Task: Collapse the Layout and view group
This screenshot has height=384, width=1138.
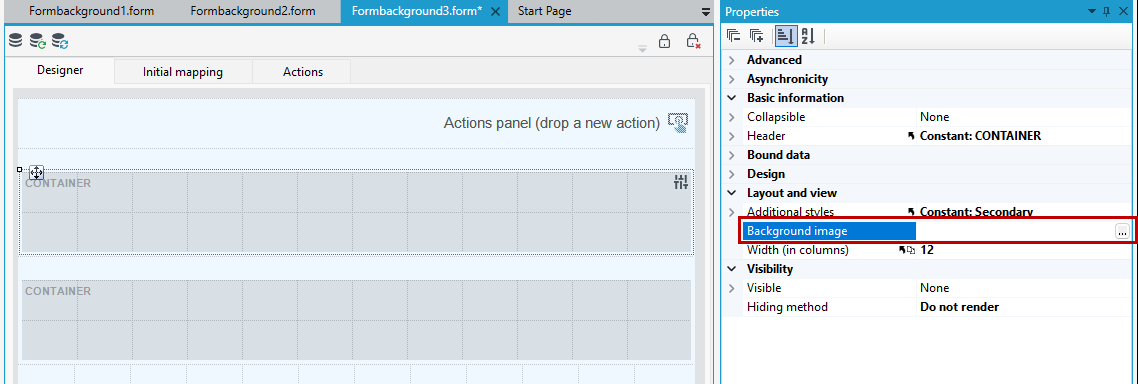Action: [x=732, y=193]
